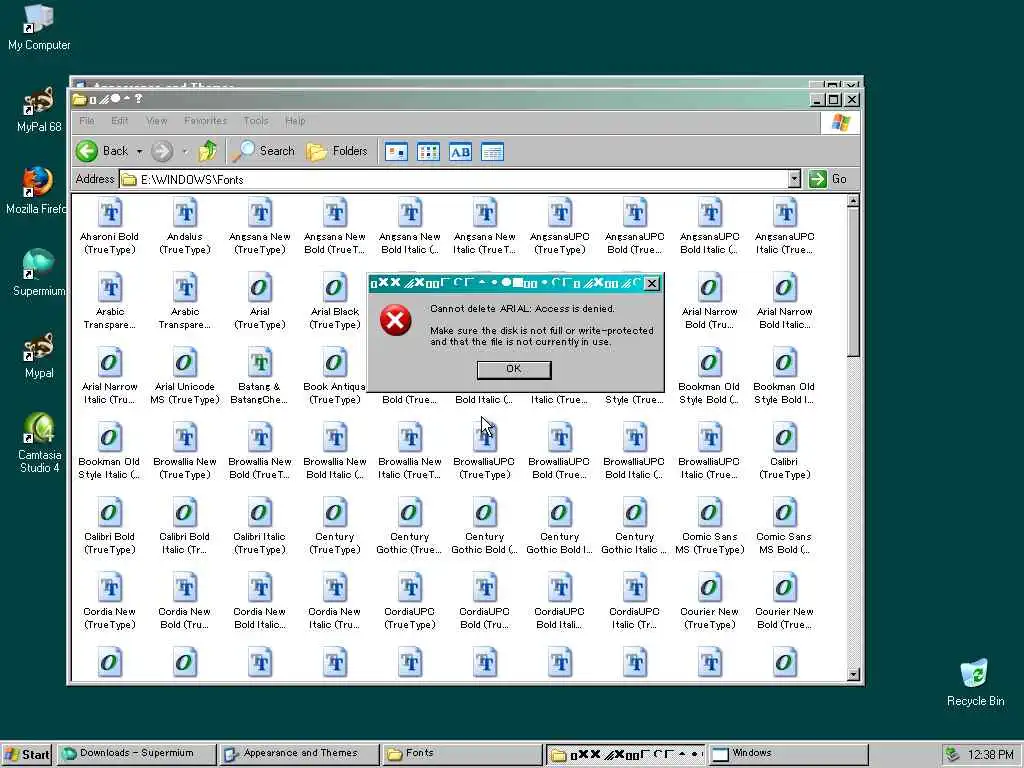Close the Cannot delete ARIAL error dialog
The height and width of the screenshot is (768, 1024).
point(651,283)
